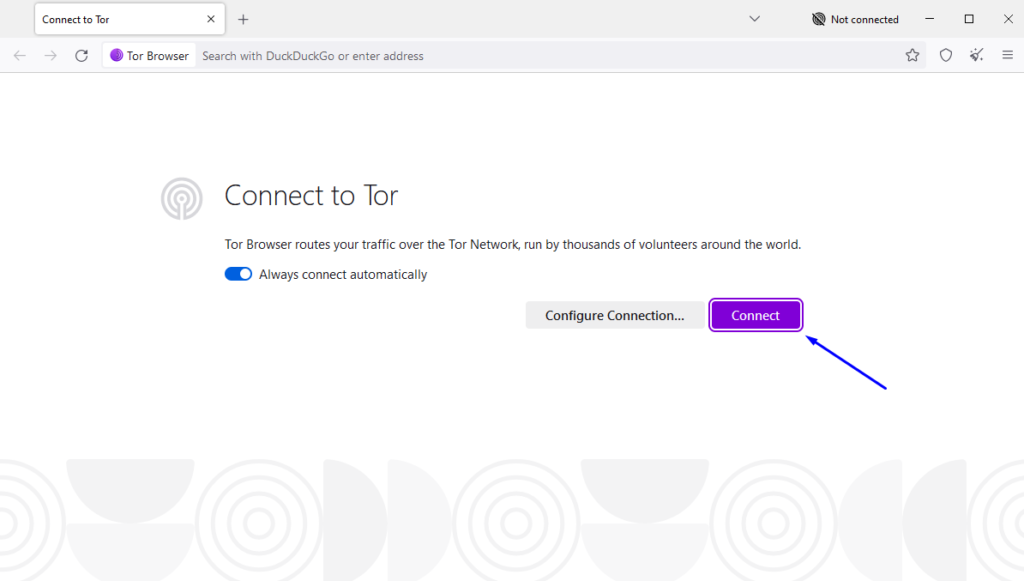This screenshot has height=581, width=1024.
Task: Click the 'Connect to Tor' page heading
Action: click(x=311, y=195)
